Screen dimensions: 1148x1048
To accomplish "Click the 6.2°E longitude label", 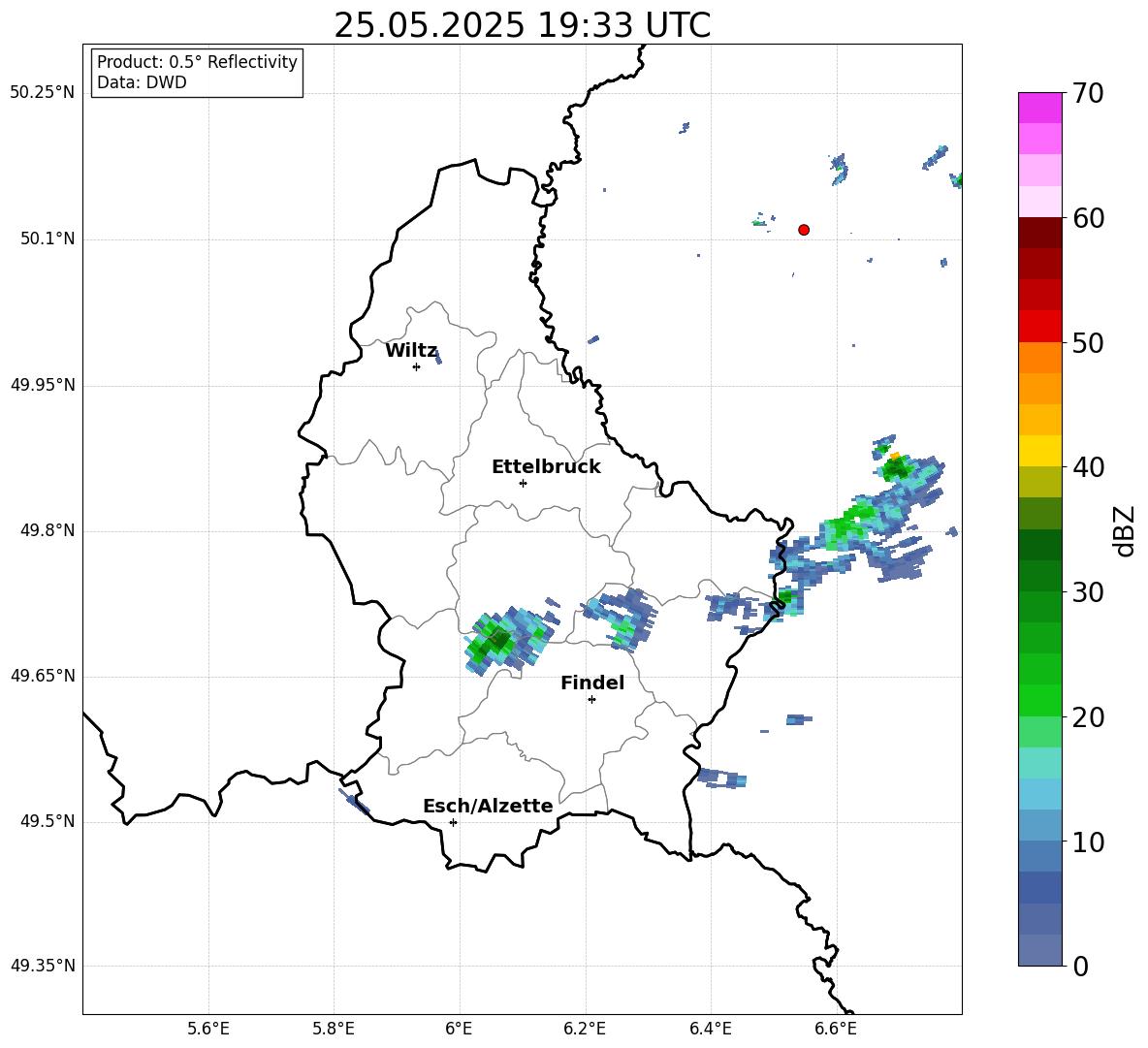I will pos(585,1029).
